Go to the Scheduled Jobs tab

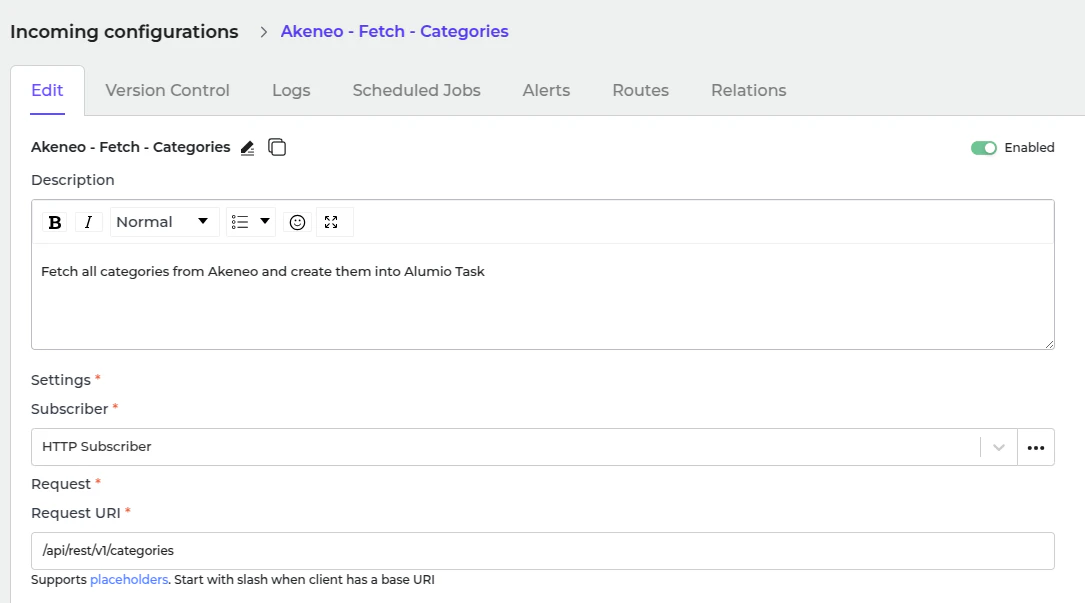click(416, 90)
